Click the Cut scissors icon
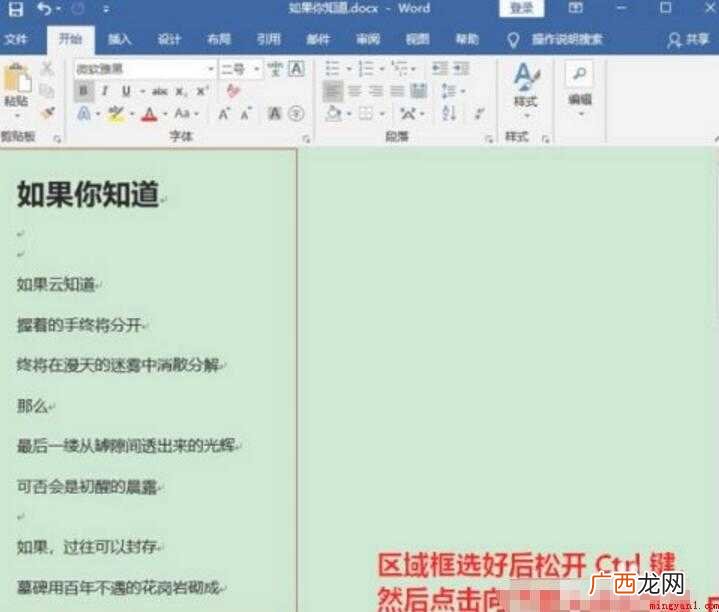The image size is (719, 612). click(47, 69)
